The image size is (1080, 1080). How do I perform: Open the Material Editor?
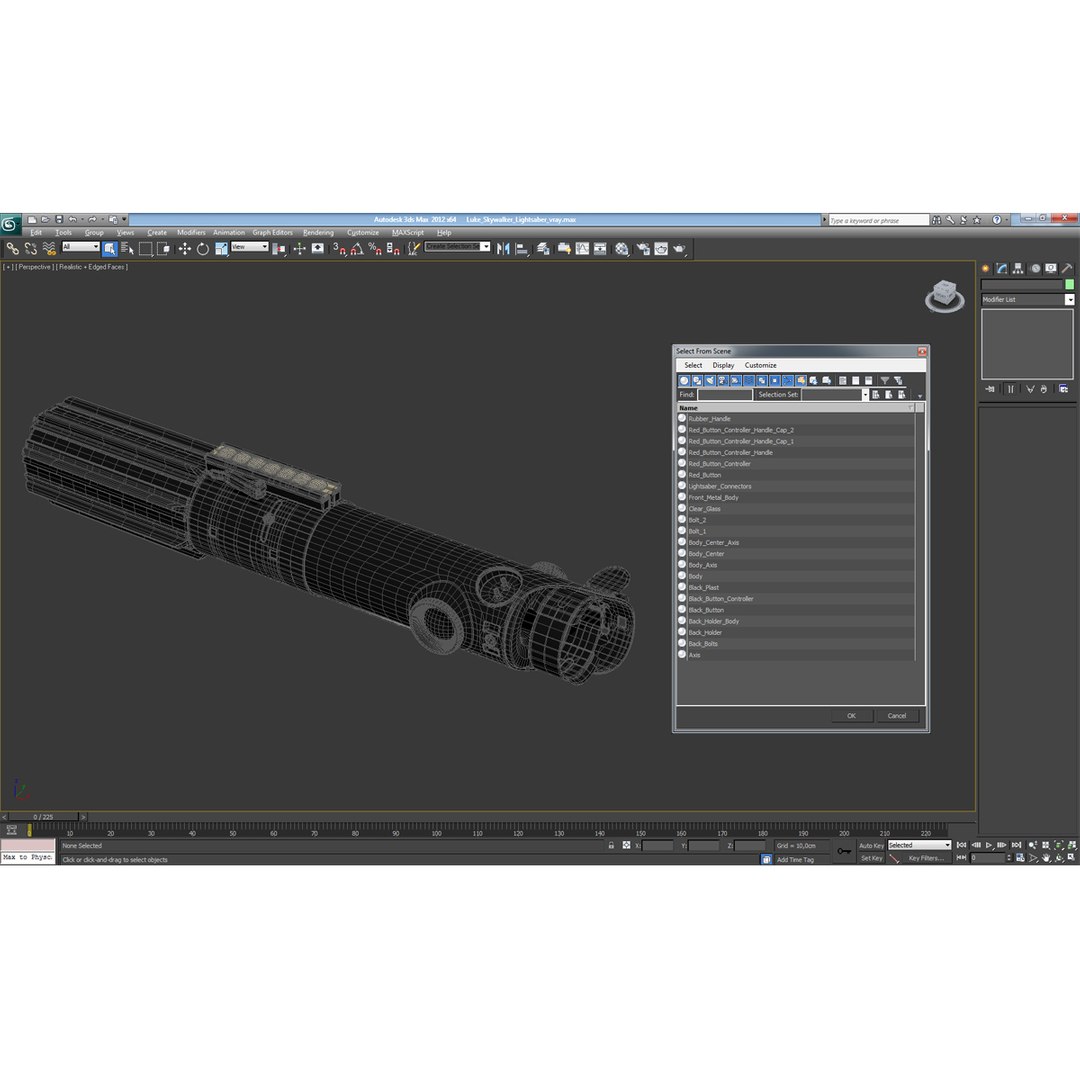click(622, 249)
